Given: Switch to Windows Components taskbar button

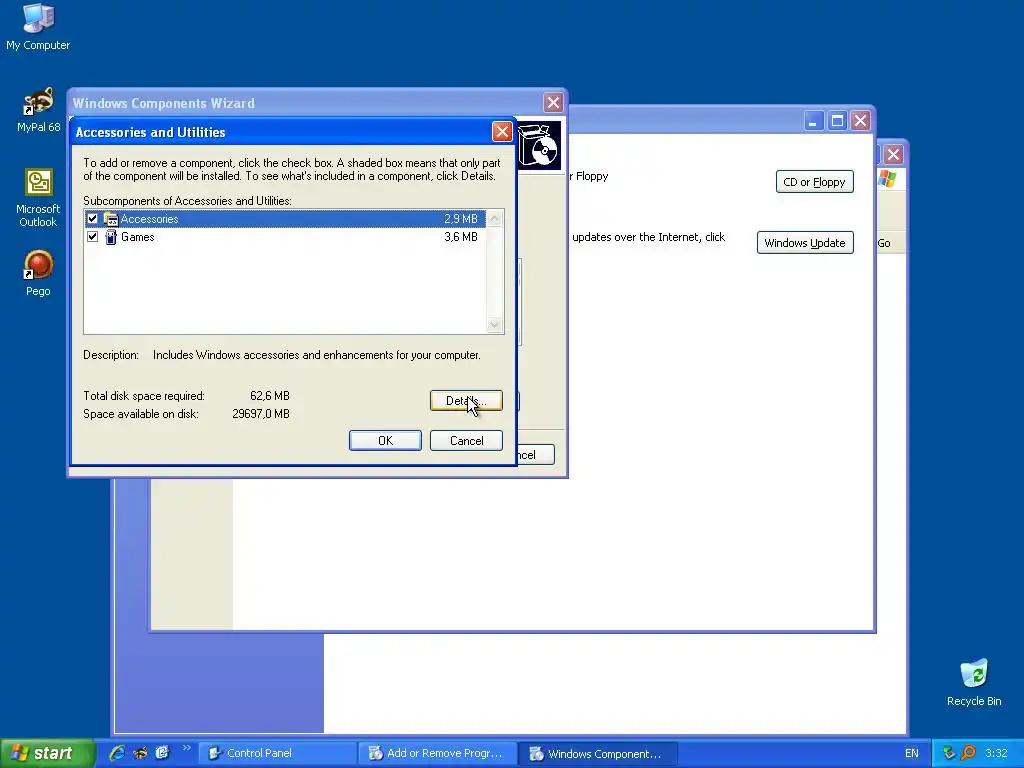Looking at the screenshot, I should (598, 753).
